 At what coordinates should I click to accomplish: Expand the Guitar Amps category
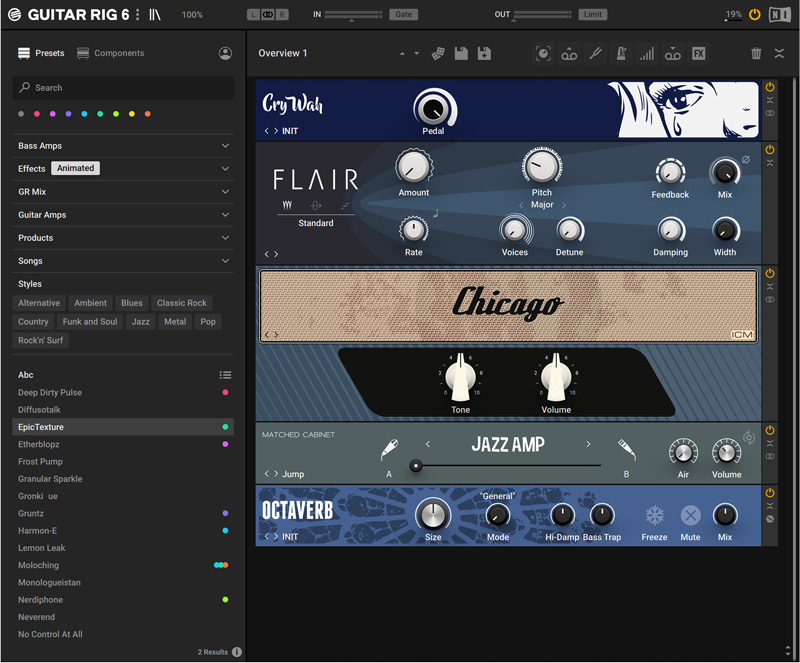(225, 215)
